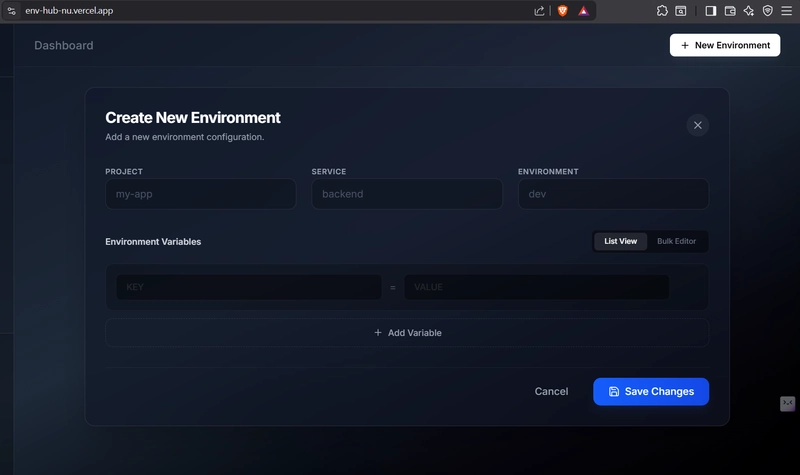The image size is (800, 475).
Task: Click the Brave VPN shield icon
Action: pyautogui.click(x=768, y=11)
